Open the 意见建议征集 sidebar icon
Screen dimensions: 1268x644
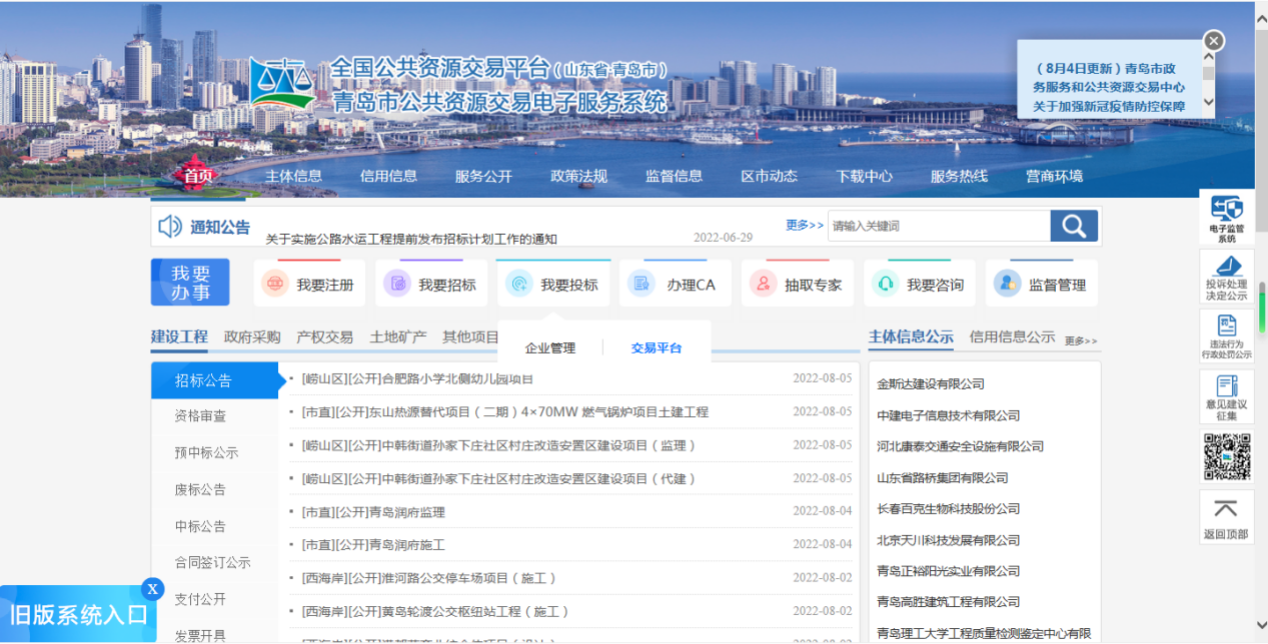[x=1227, y=396]
